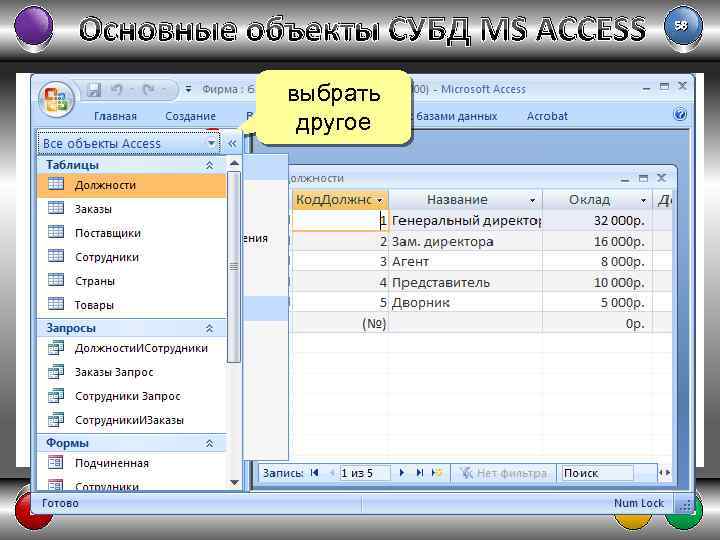
Task: Save using the quick access toolbar icon
Action: coord(94,90)
